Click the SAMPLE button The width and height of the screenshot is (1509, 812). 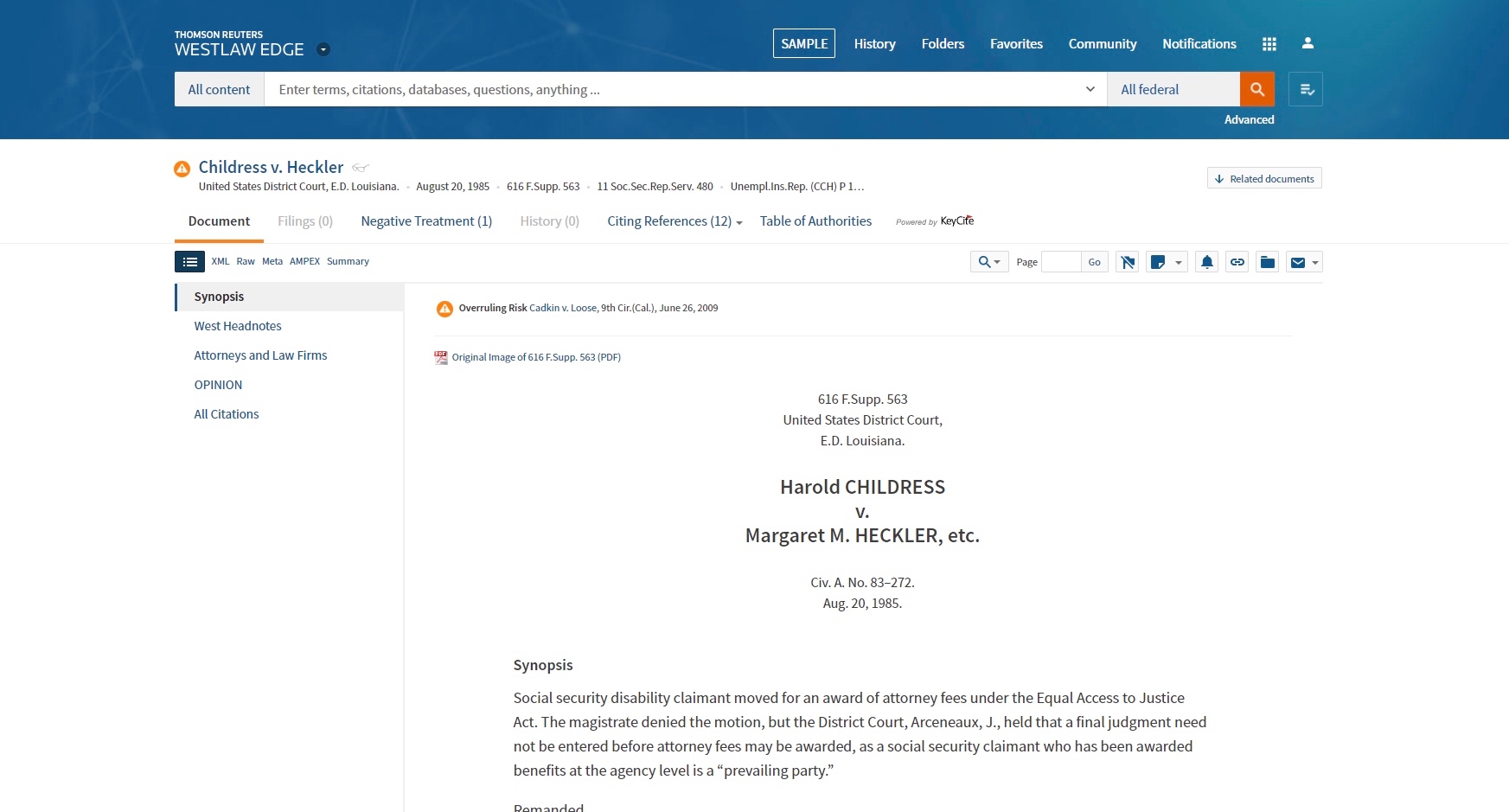[804, 43]
